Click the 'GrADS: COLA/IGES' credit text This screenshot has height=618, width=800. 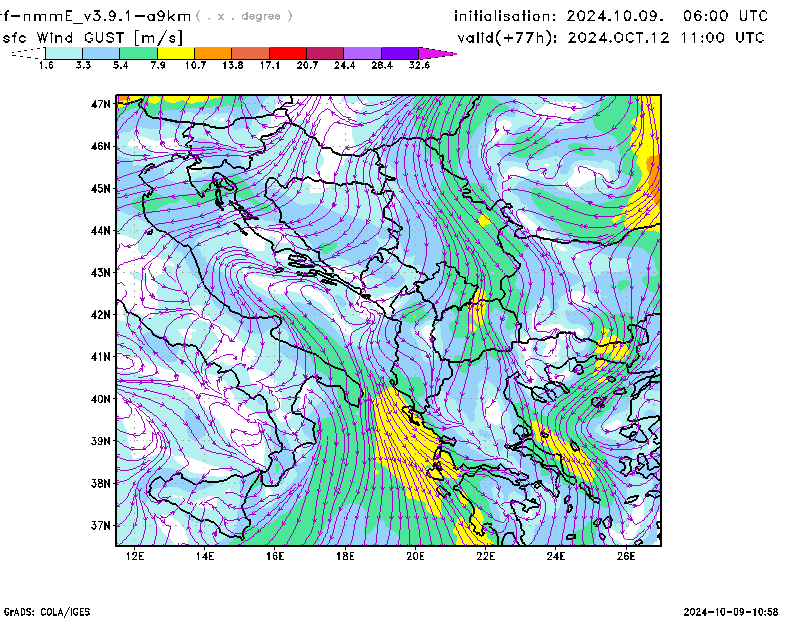[47, 612]
